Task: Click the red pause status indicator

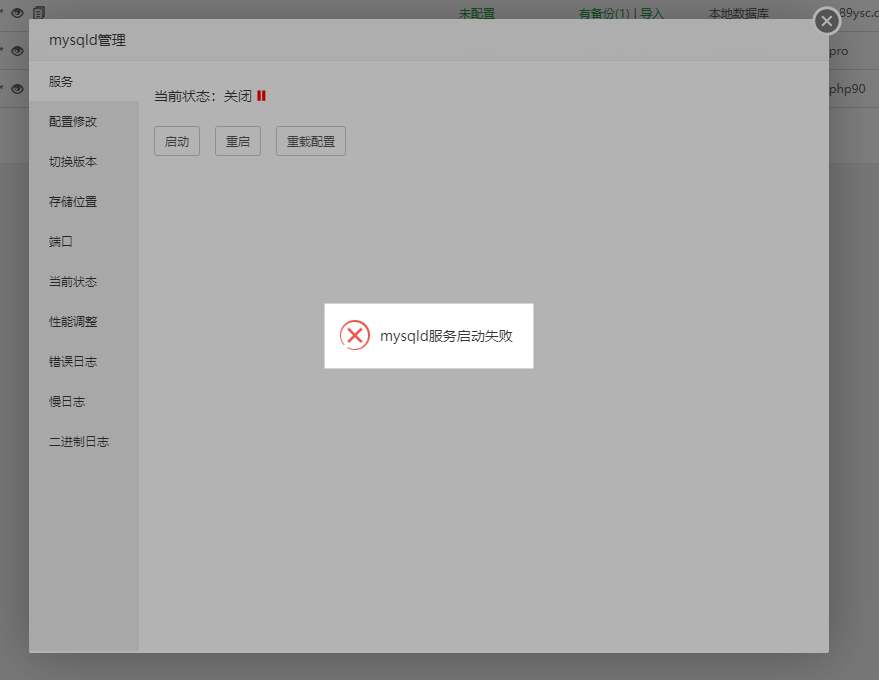Action: tap(261, 96)
